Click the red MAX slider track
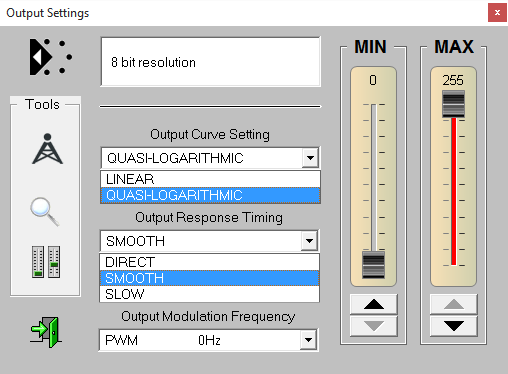Image resolution: width=508 pixels, height=374 pixels. tap(454, 191)
